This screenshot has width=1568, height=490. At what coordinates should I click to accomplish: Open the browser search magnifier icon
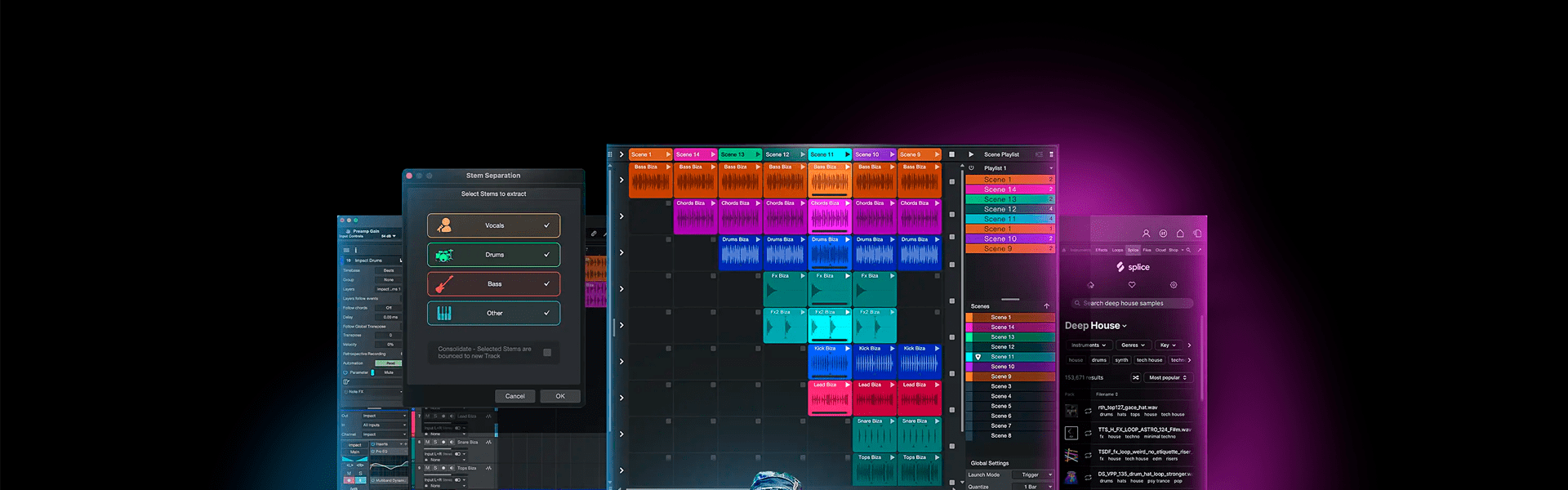click(x=1188, y=250)
